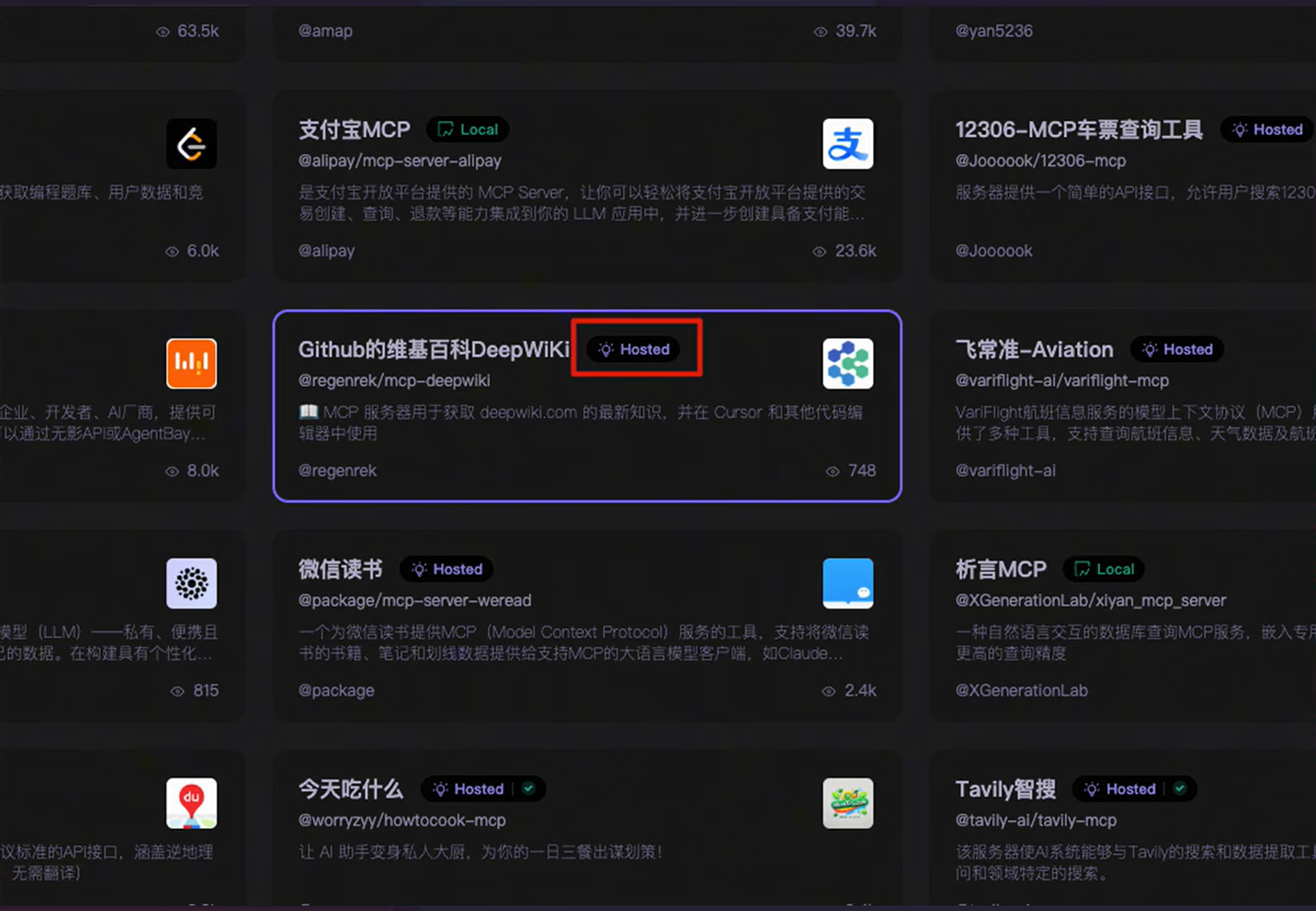1316x911 pixels.
Task: Click the DeepWiki description mentioning deepwiki.com
Action: 581,423
